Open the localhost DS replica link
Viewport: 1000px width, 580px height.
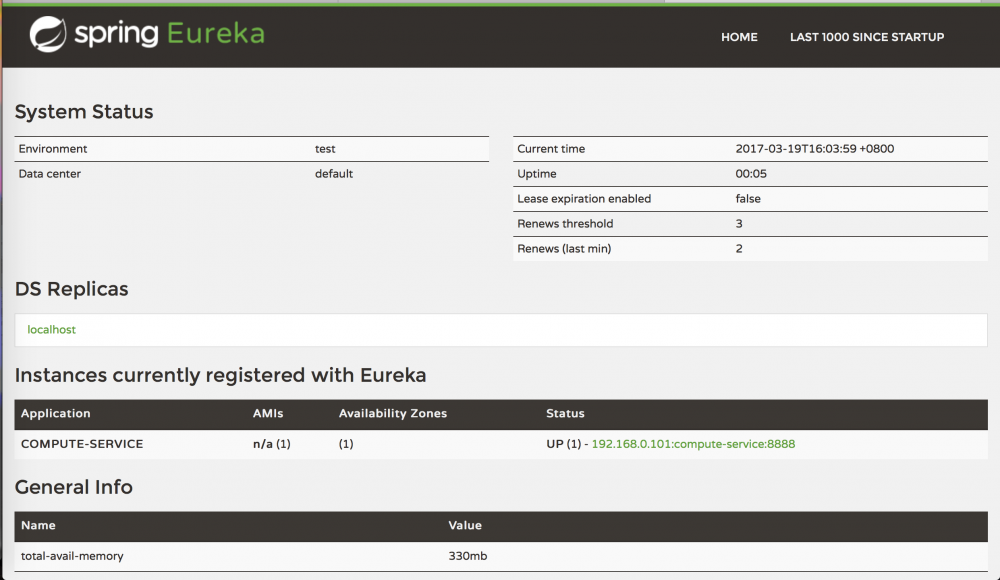click(x=51, y=329)
